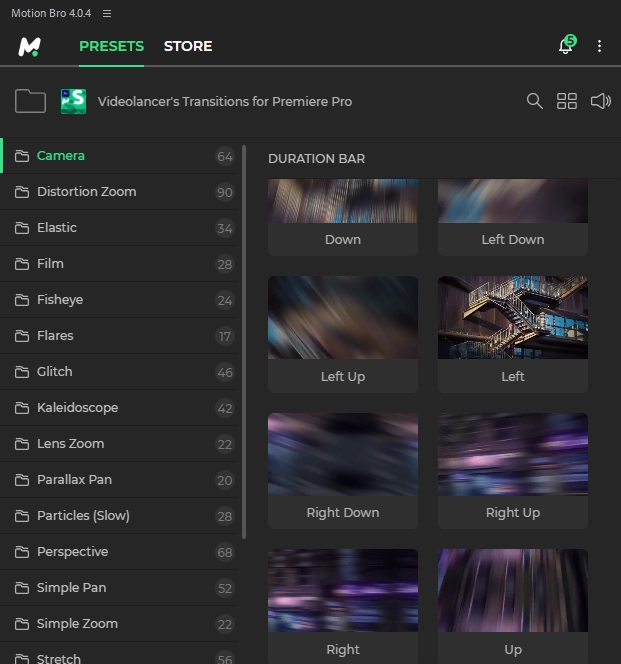Select the Particles (Slow) category
Screen dimensions: 621x664
tap(120, 516)
